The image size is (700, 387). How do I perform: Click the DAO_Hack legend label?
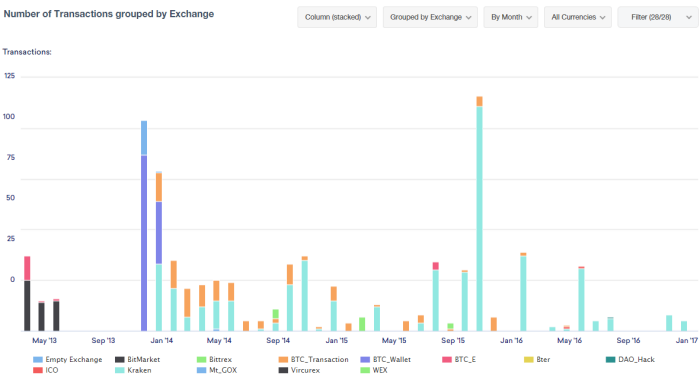pos(637,359)
